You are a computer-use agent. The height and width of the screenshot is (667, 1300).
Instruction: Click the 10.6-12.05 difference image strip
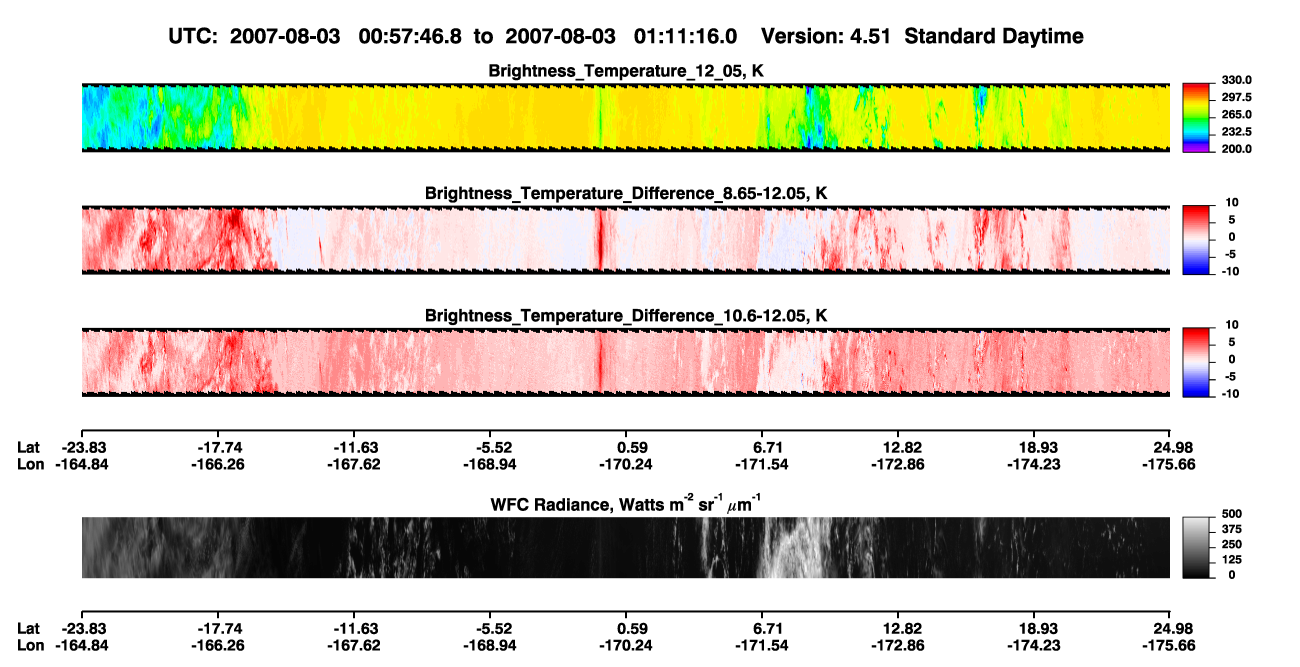click(x=626, y=362)
